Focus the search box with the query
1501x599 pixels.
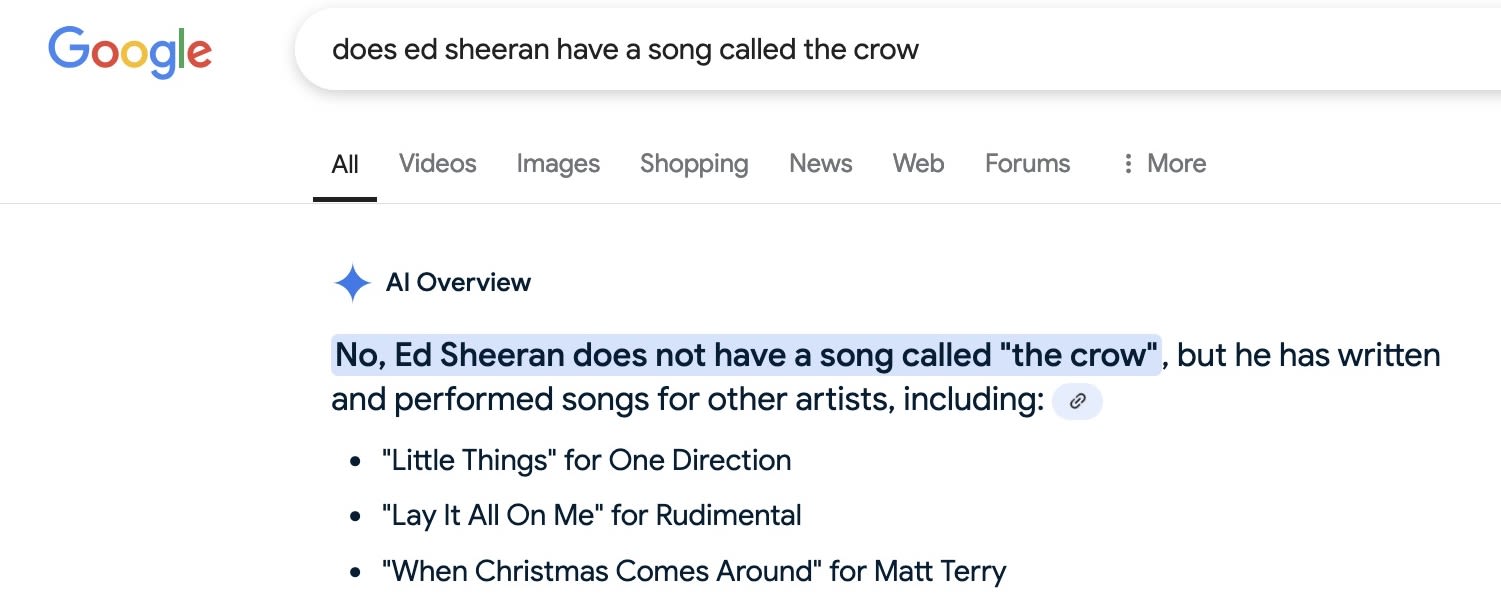point(897,49)
